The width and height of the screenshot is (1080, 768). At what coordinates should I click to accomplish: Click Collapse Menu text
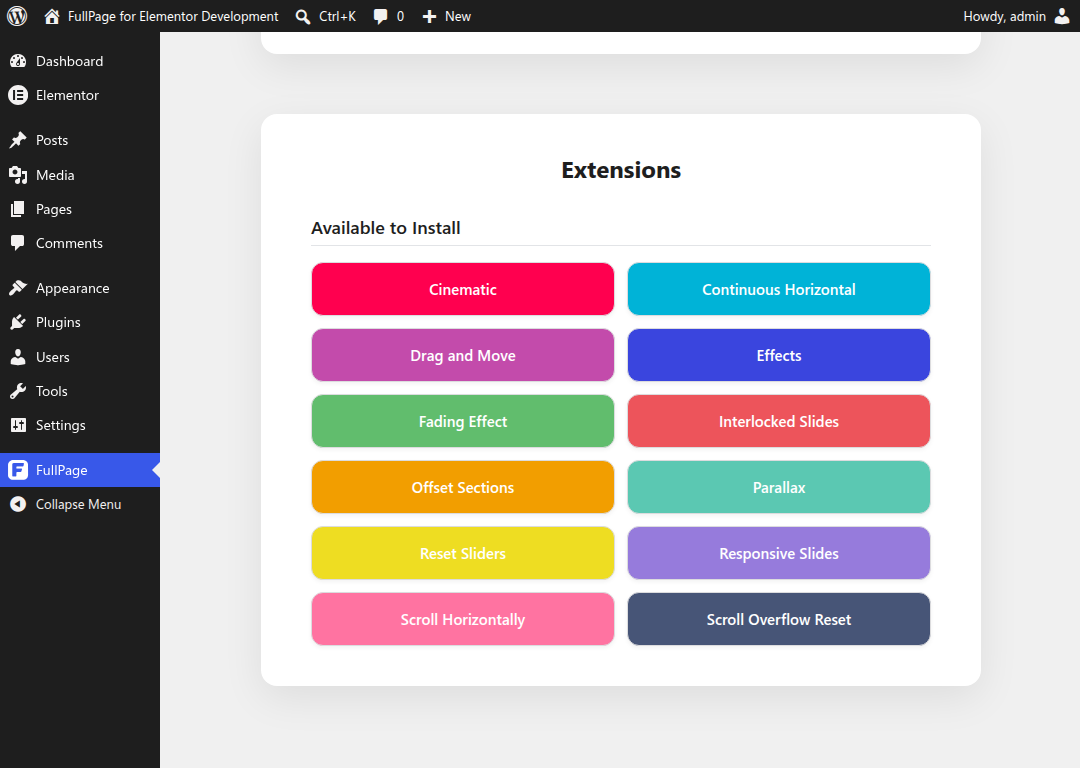coord(79,504)
